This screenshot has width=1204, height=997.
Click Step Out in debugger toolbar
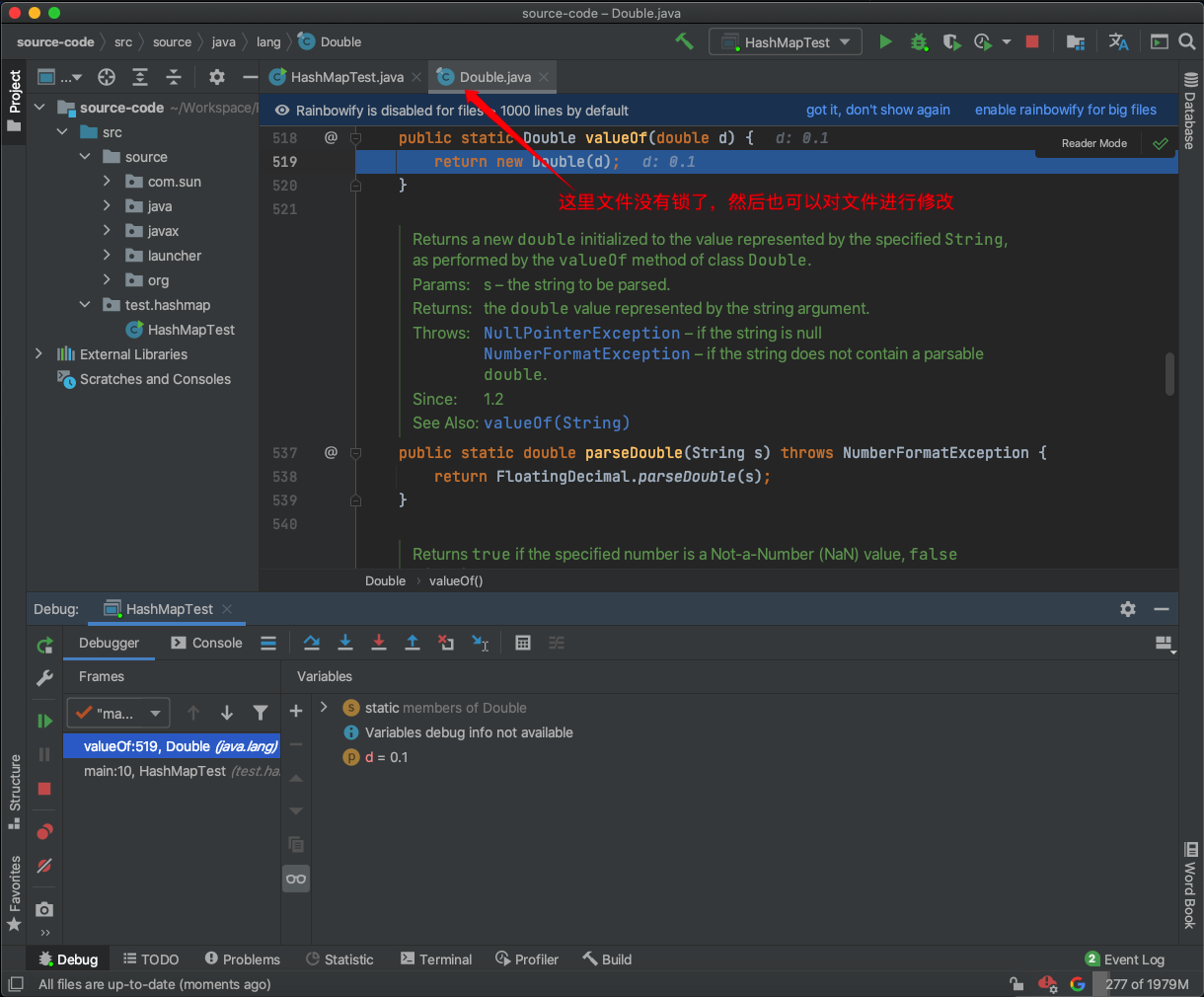[413, 643]
